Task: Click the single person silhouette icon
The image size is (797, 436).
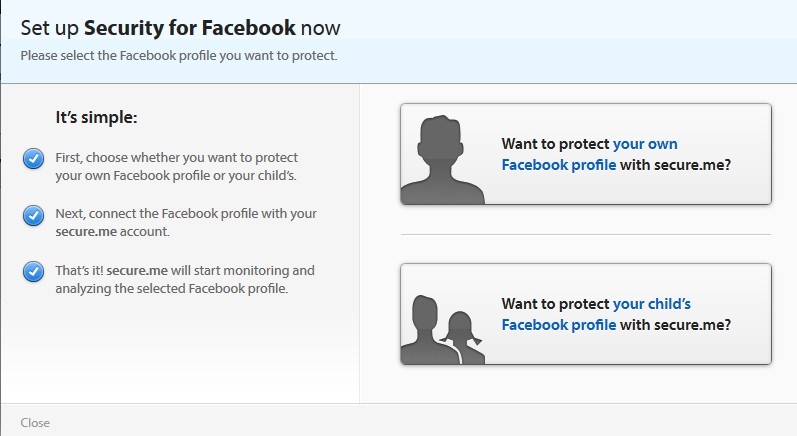Action: click(x=442, y=160)
